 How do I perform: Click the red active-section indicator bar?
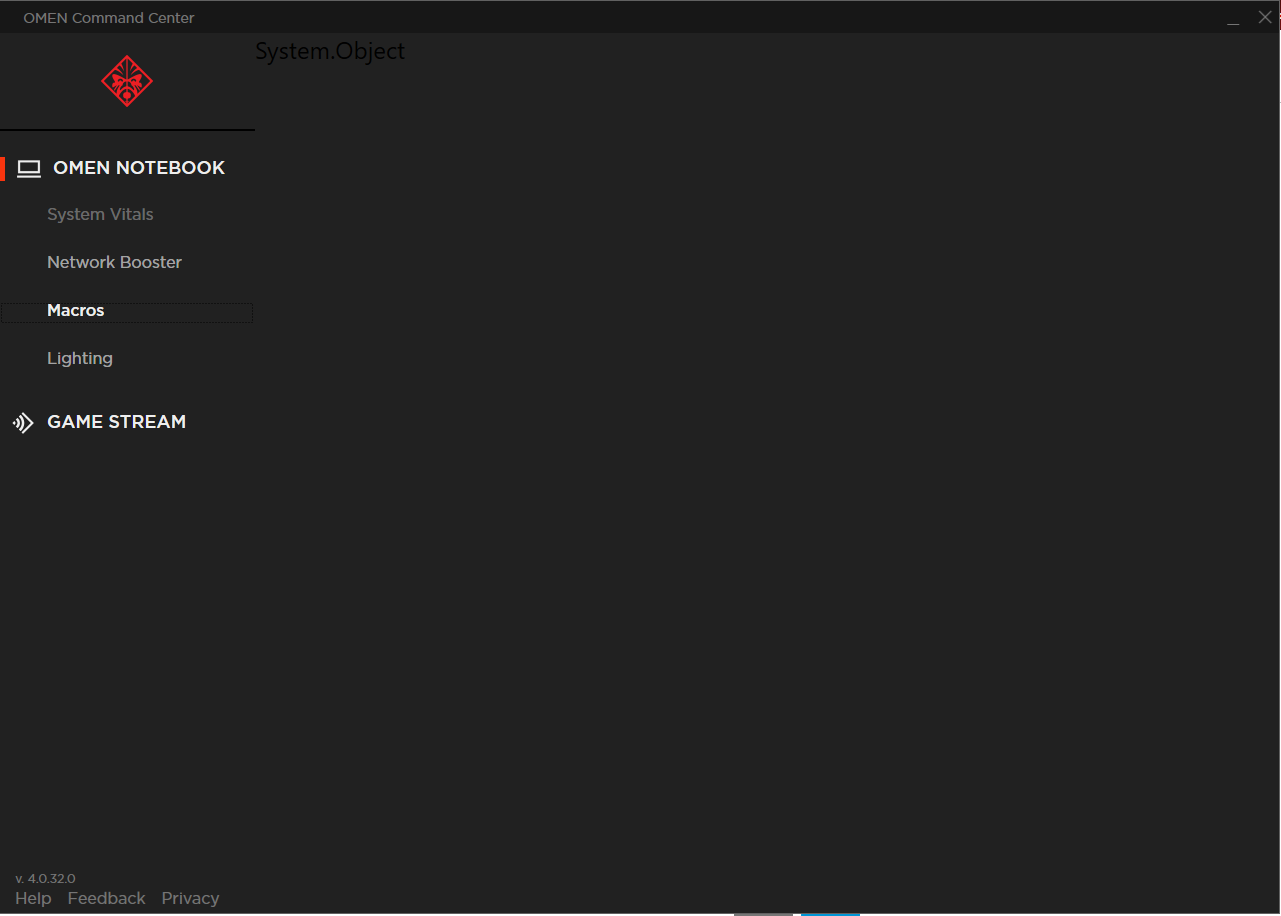tap(4, 168)
